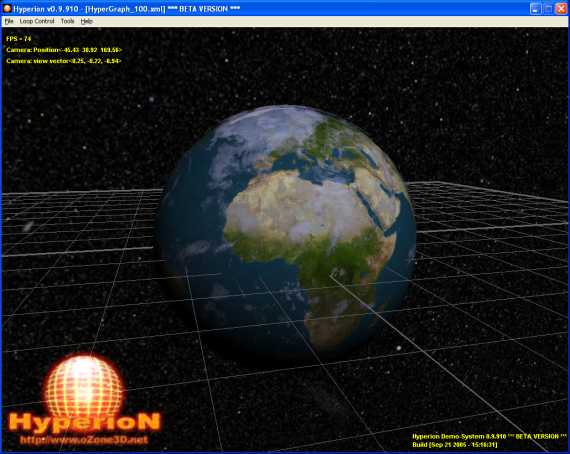The height and width of the screenshot is (454, 570).
Task: Open the File menu
Action: pos(9,21)
